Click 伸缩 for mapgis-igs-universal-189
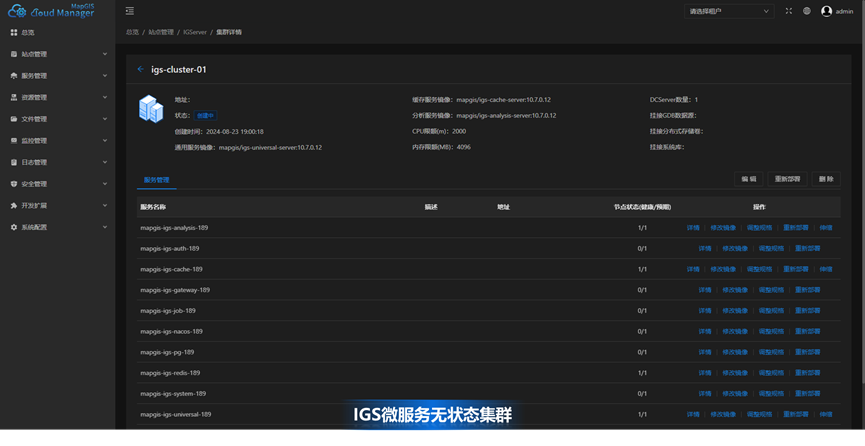This screenshot has height=446, width=865. (826, 415)
